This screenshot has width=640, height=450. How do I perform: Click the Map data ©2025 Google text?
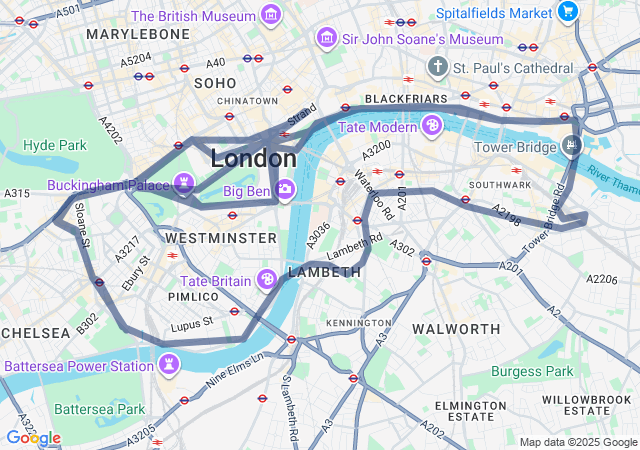point(578,442)
